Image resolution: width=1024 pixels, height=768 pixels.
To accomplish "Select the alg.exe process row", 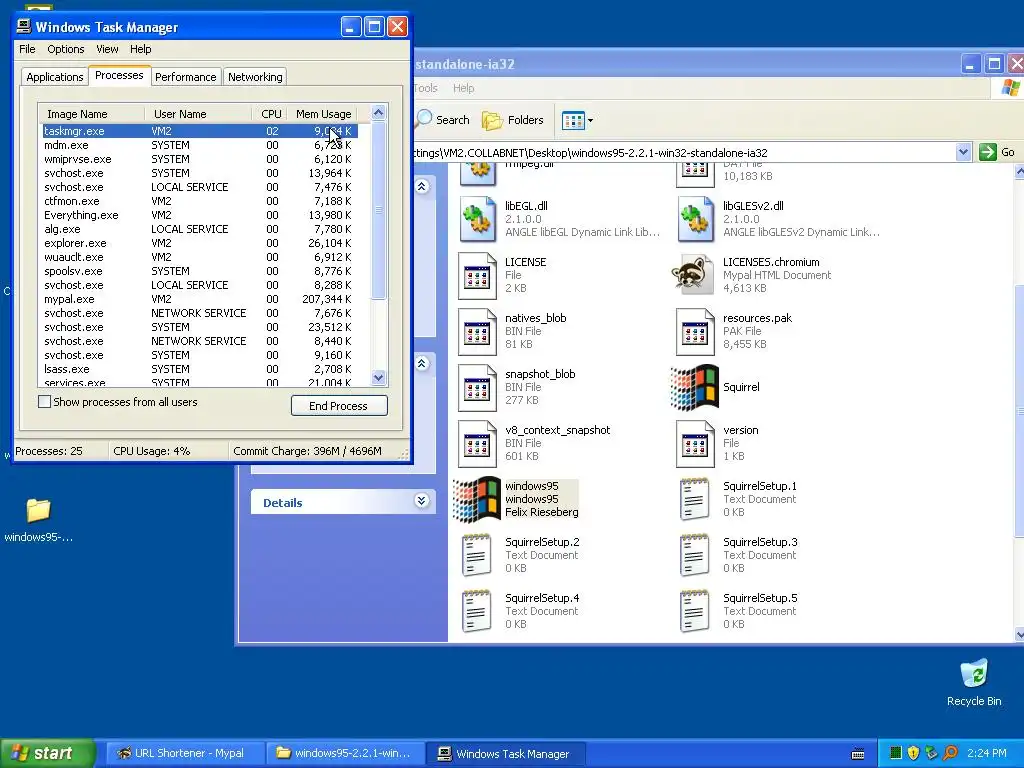I will tap(199, 229).
